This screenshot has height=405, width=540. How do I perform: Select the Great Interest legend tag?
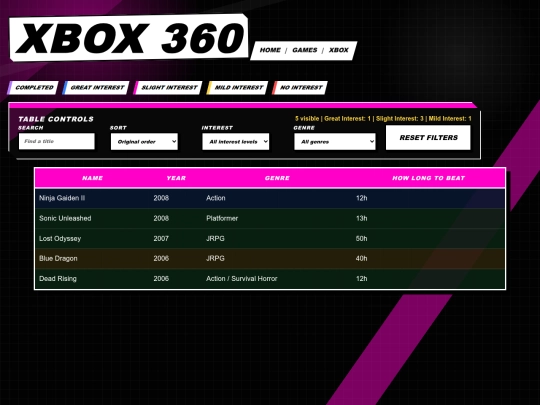(96, 87)
